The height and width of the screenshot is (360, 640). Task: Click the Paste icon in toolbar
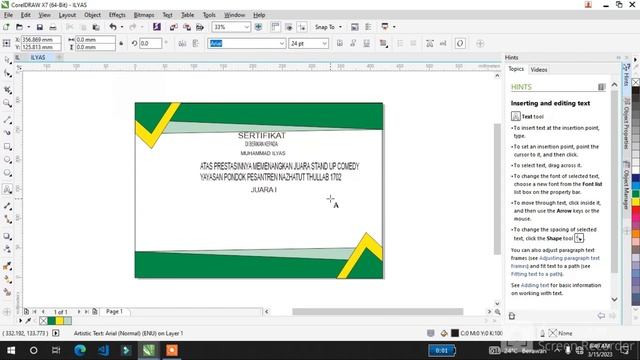coord(96,27)
